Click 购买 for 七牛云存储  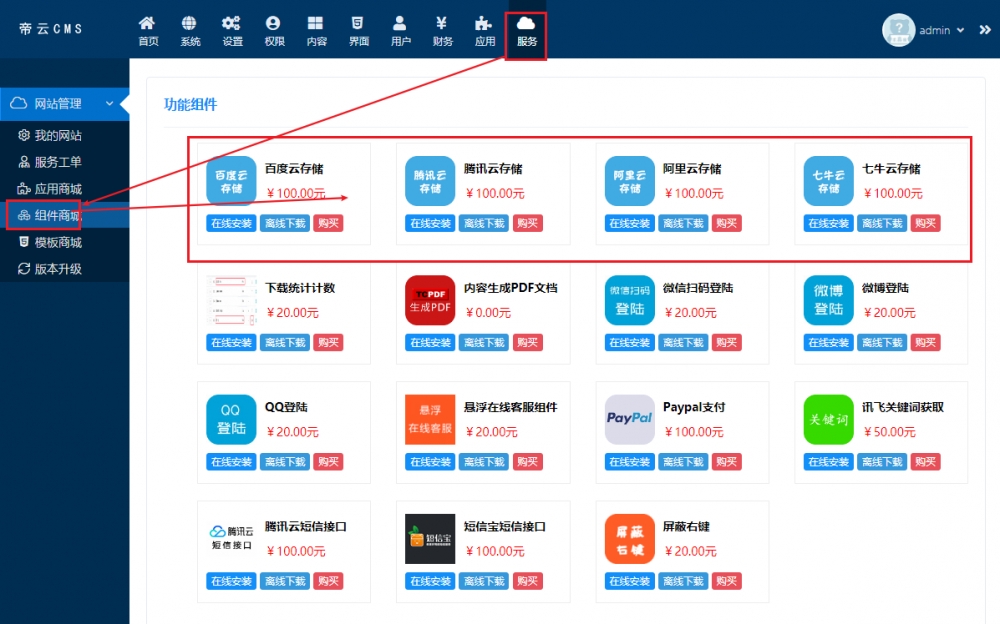point(925,223)
